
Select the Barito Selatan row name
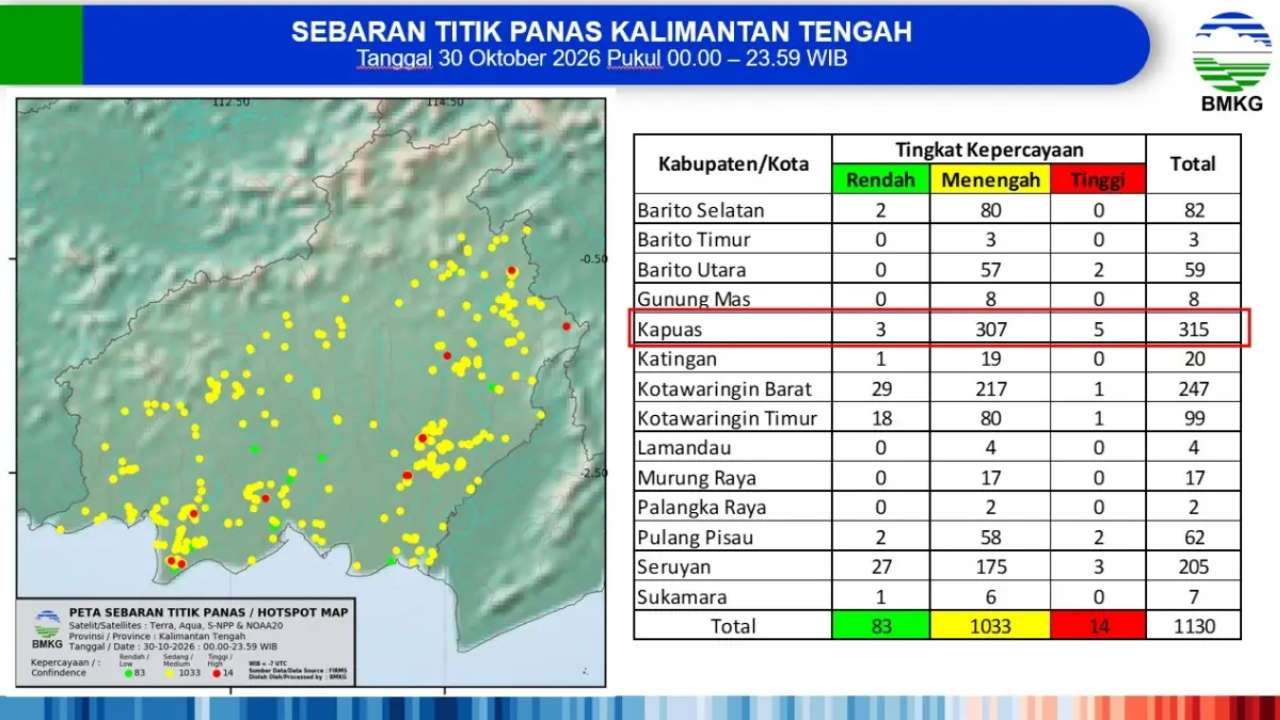(701, 210)
